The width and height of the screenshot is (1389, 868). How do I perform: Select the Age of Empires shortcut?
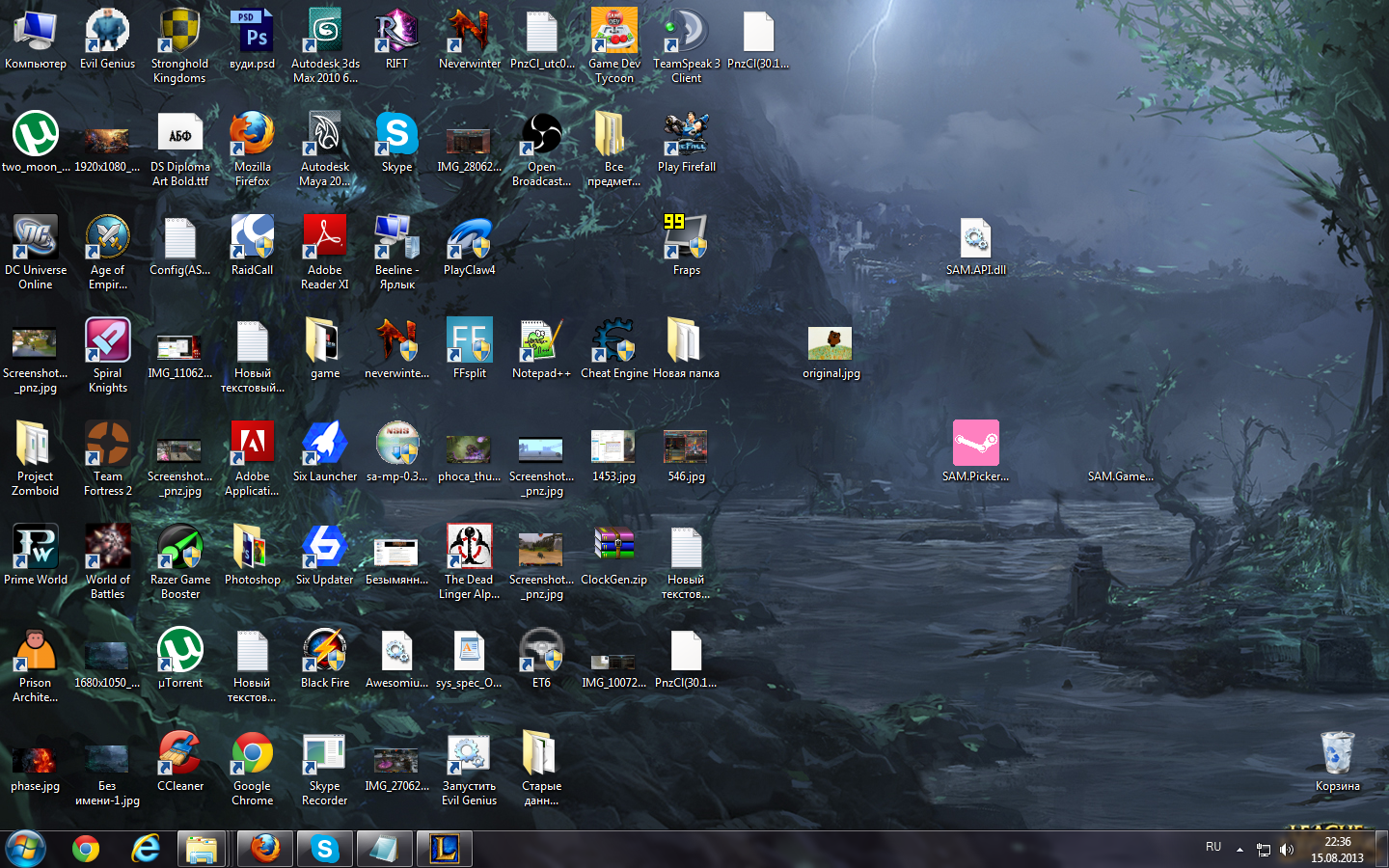pos(107,252)
